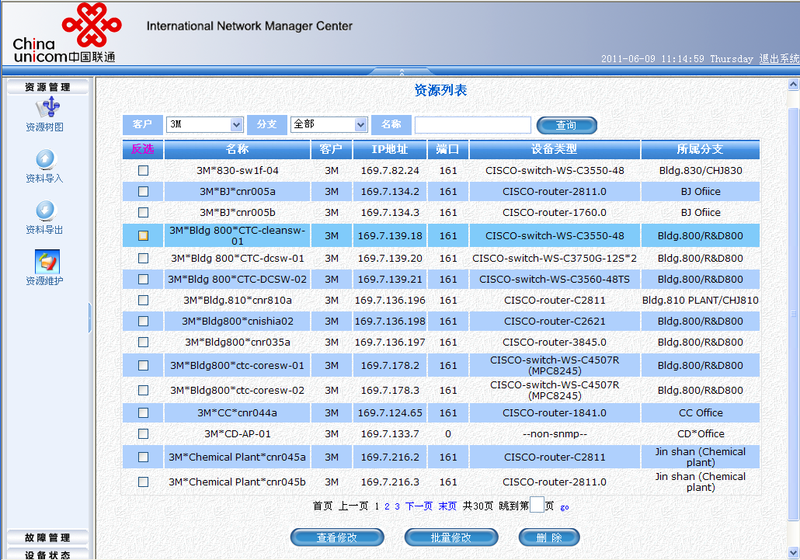Click the 删除 button

[549, 537]
